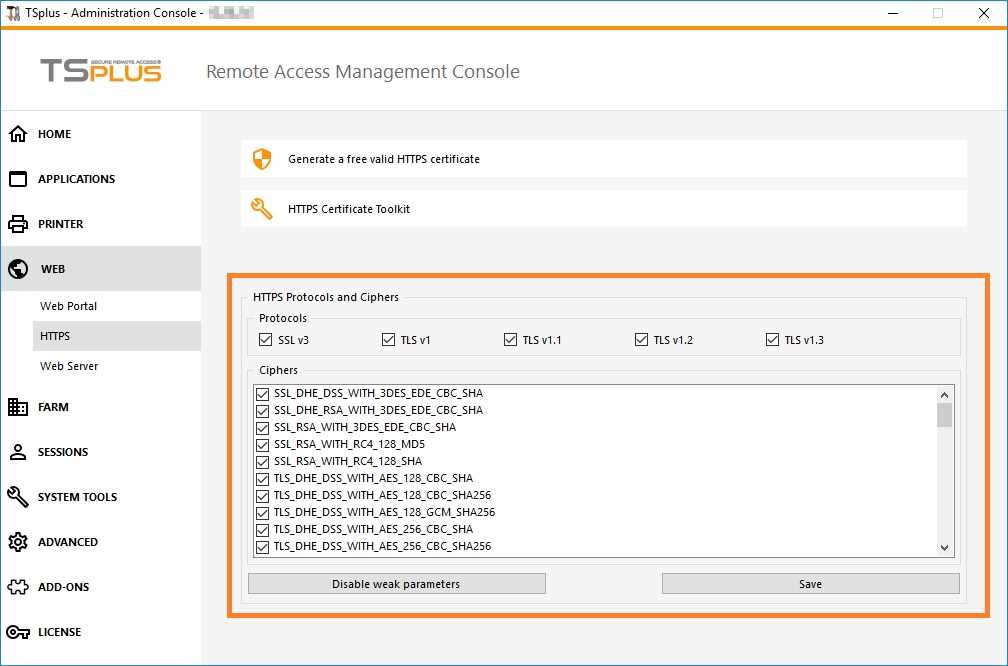Click the TSplus logo
This screenshot has height=666, width=1008.
[100, 71]
